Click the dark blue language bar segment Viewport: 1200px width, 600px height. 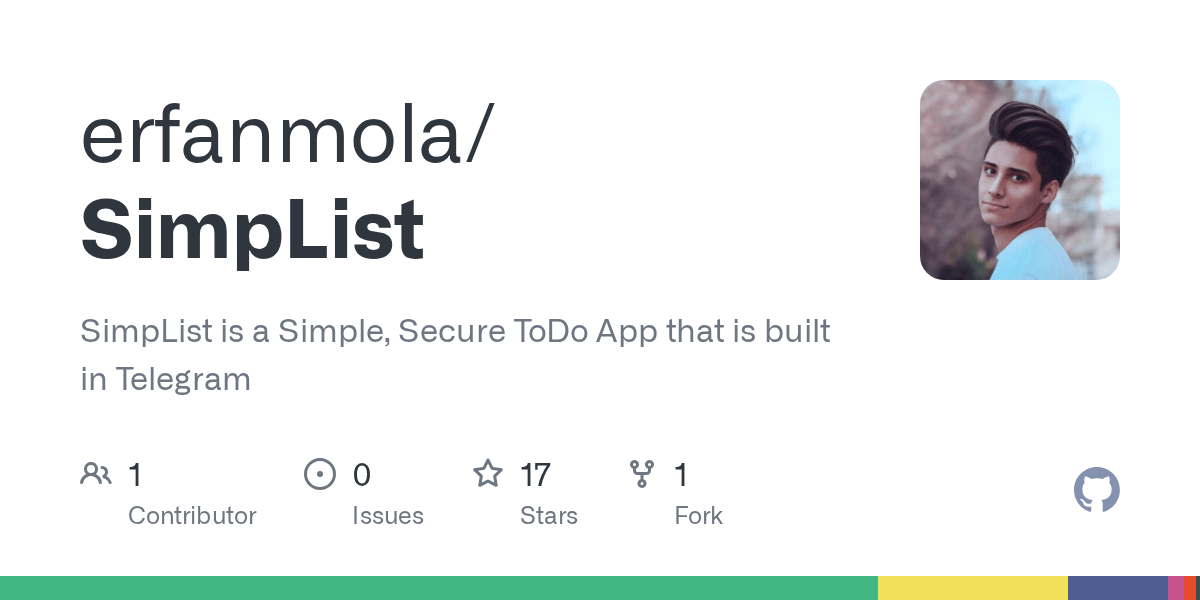coord(1118,588)
